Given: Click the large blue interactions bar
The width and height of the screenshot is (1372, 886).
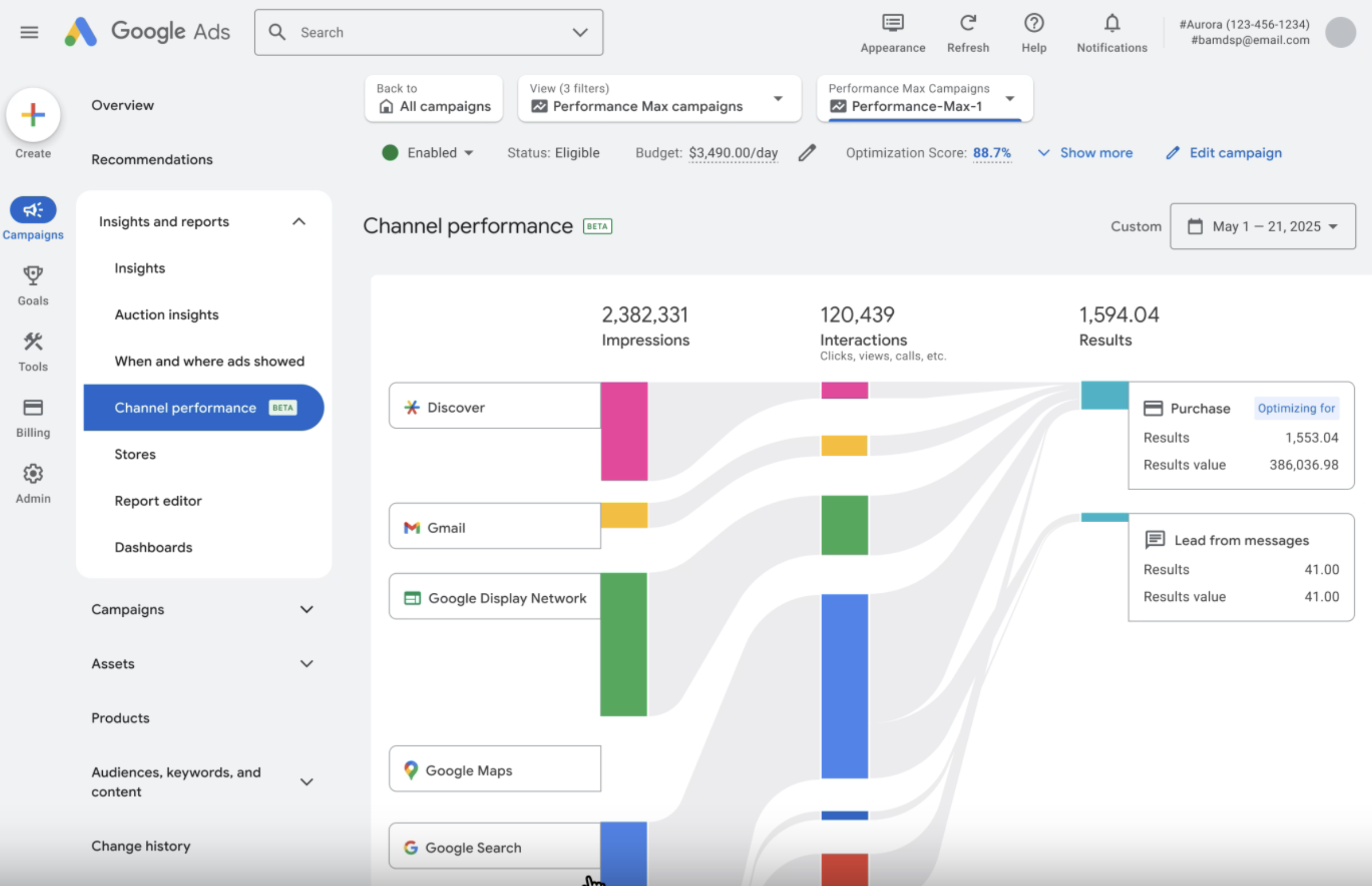Looking at the screenshot, I should pyautogui.click(x=844, y=686).
